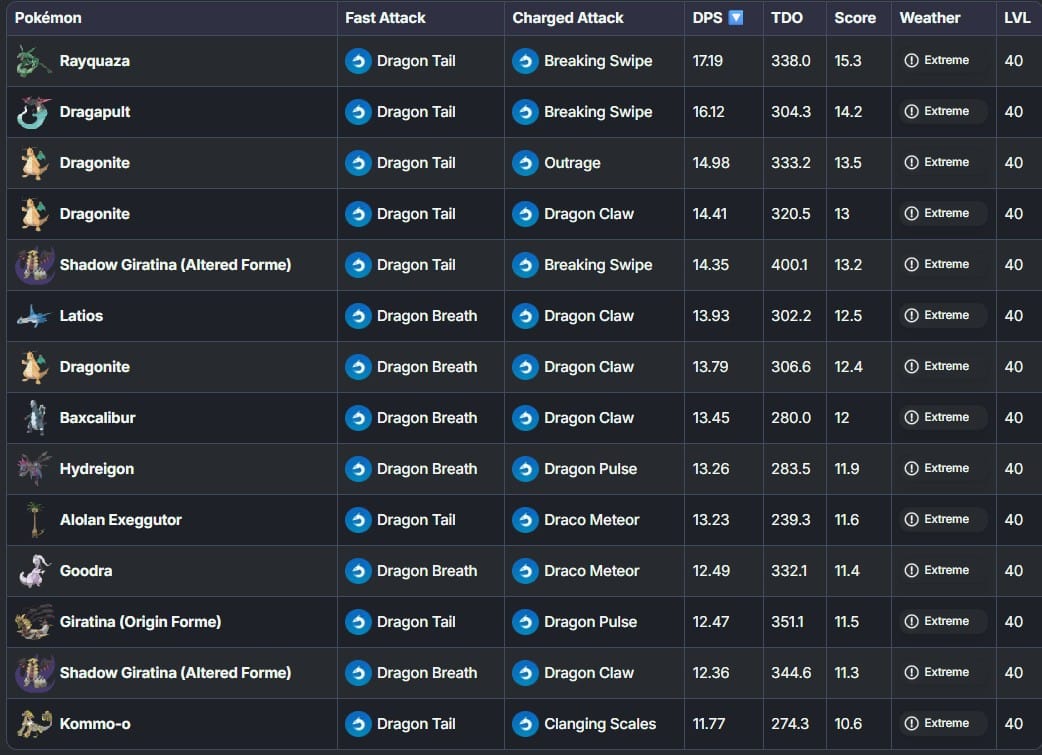Click the info icon in Kommo-o's Extreme weather badge
The image size is (1042, 755).
(912, 723)
